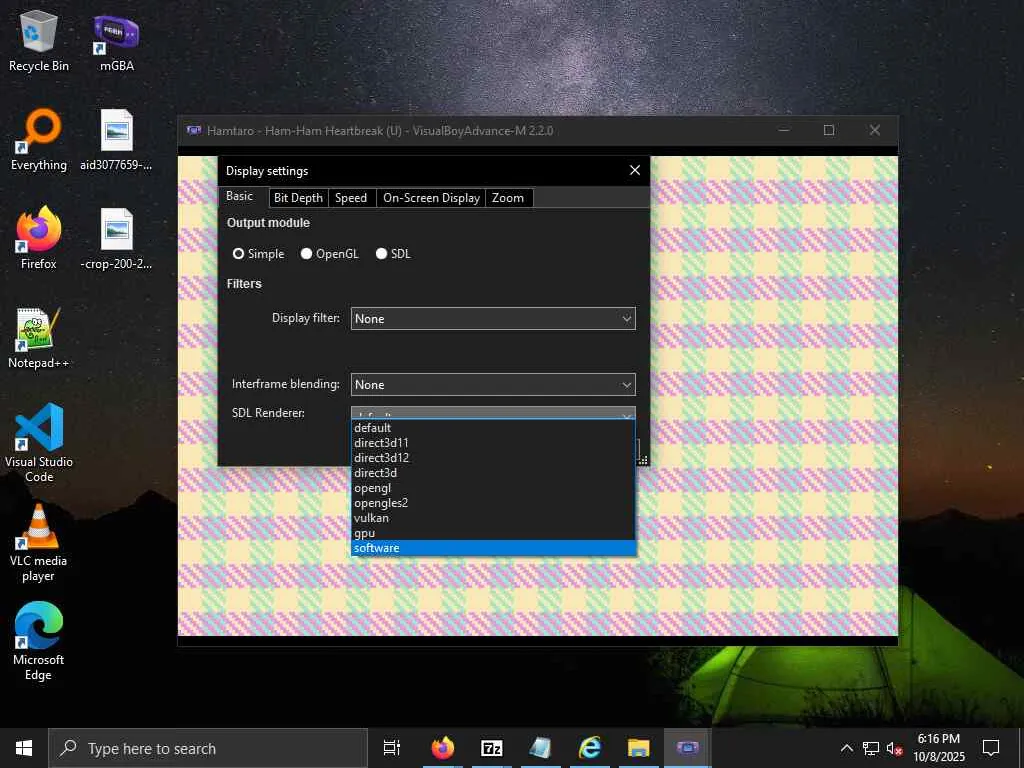
Task: Click VisualBoyAdvance-M title bar app icon
Action: pos(194,130)
